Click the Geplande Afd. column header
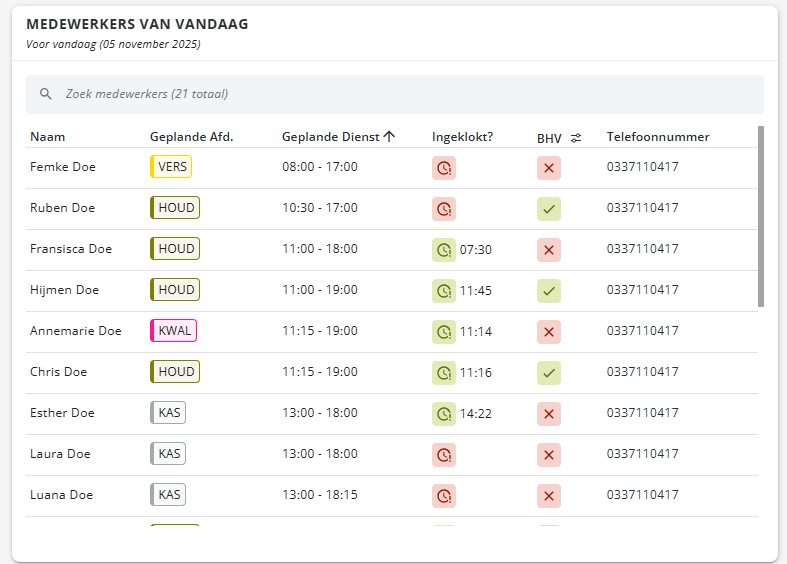Viewport: 787px width, 564px height. coord(191,137)
